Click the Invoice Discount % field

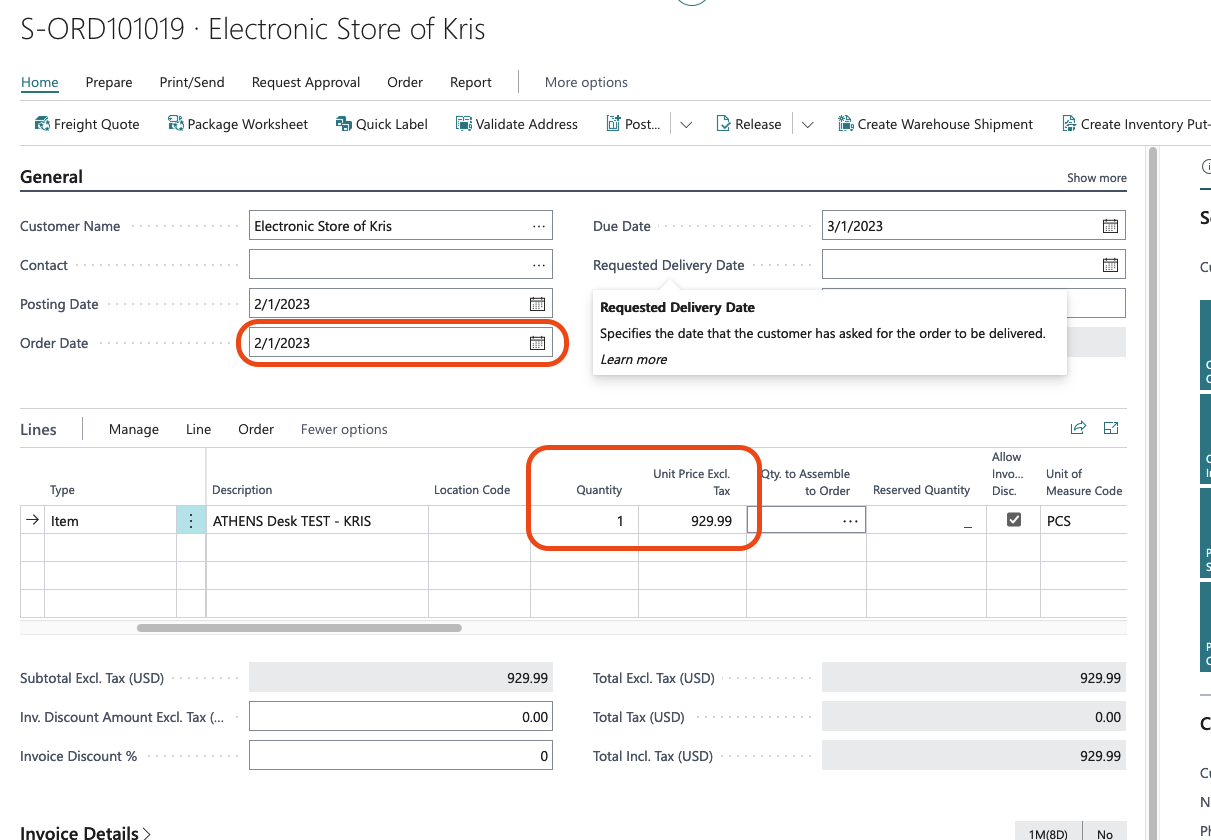(x=400, y=755)
